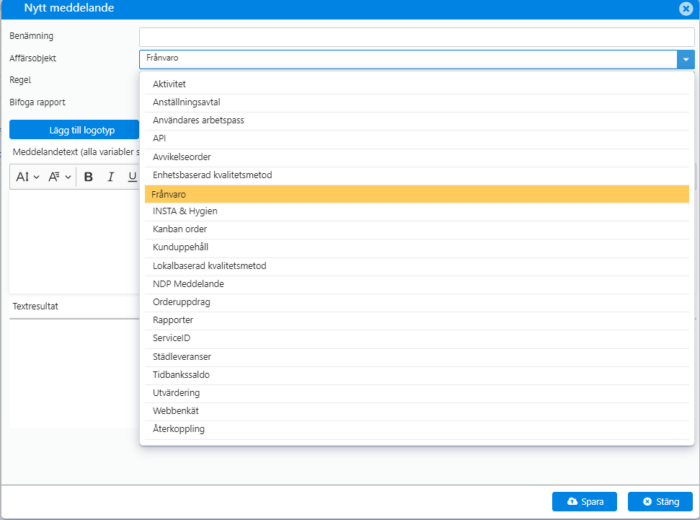
Task: Choose Enhetsbaserad kvalitetsmetod
Action: [417, 175]
